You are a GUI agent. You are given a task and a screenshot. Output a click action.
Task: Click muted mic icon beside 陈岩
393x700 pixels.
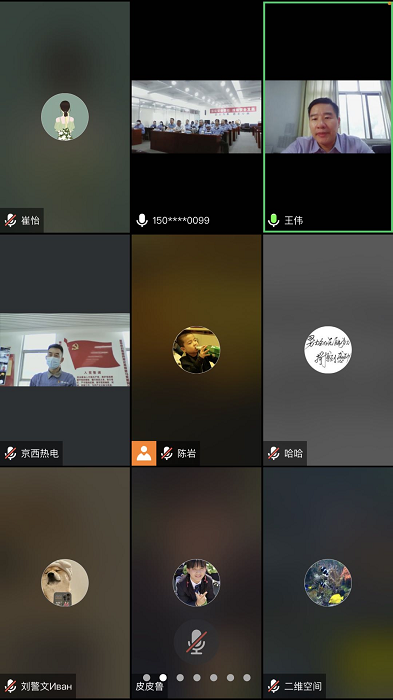(x=167, y=453)
